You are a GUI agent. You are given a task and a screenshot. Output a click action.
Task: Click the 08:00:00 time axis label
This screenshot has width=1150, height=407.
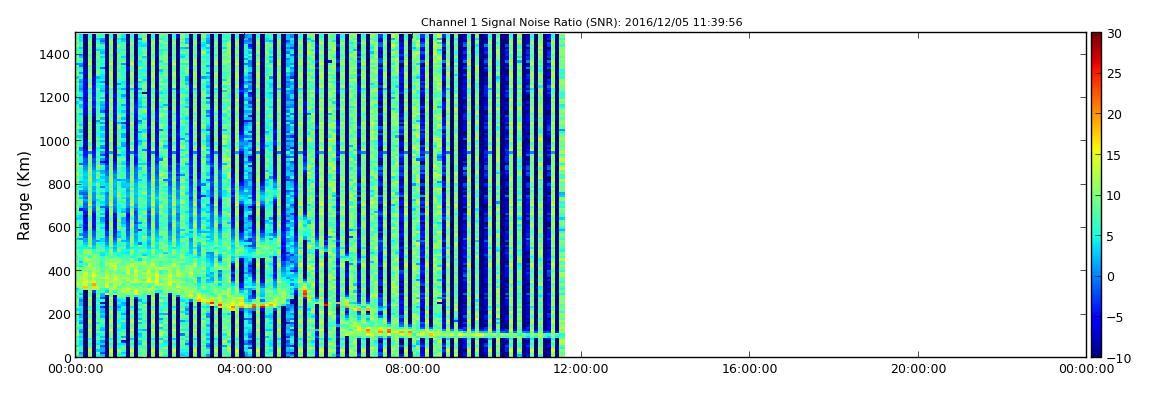[412, 370]
